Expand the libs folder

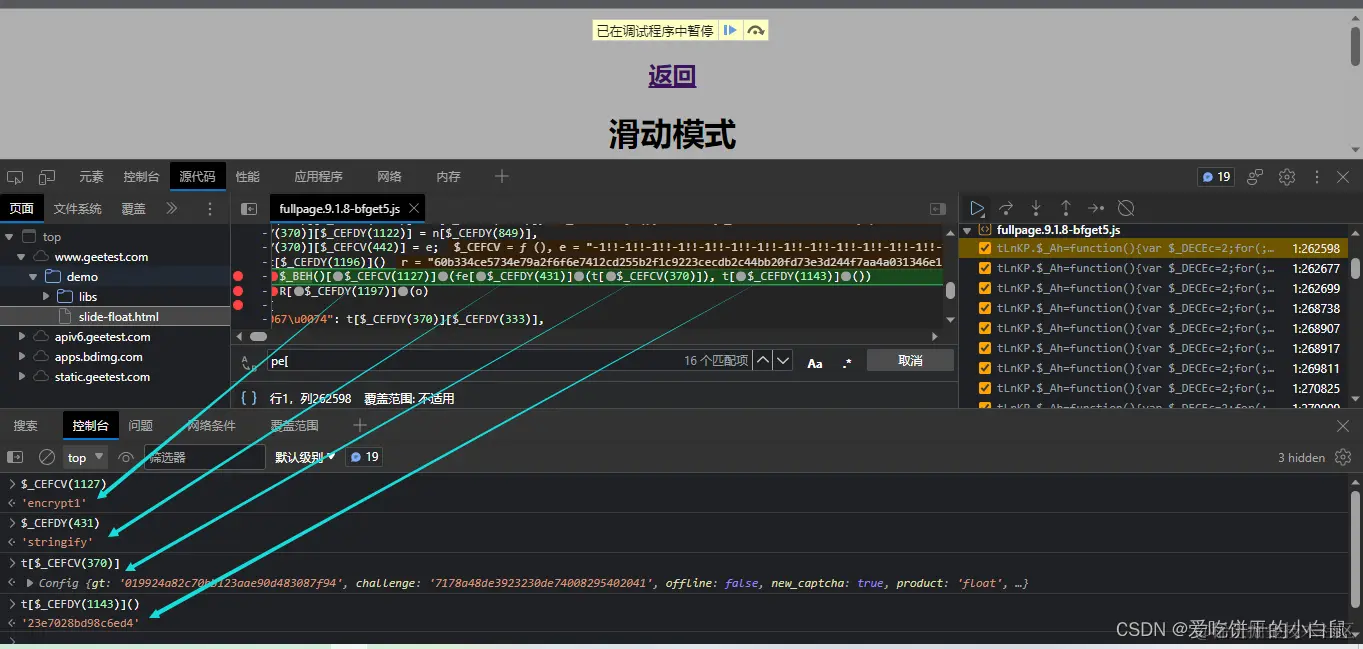point(46,297)
